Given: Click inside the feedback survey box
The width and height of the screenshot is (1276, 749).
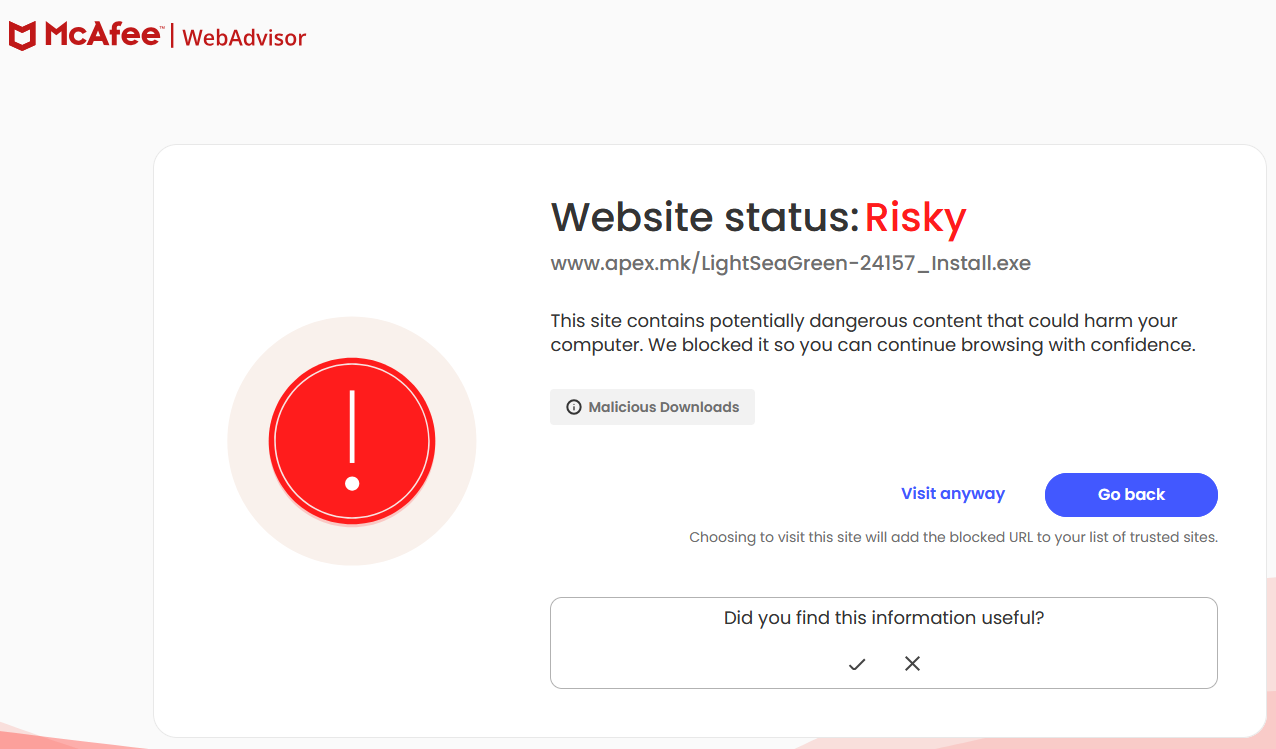Looking at the screenshot, I should (x=884, y=643).
